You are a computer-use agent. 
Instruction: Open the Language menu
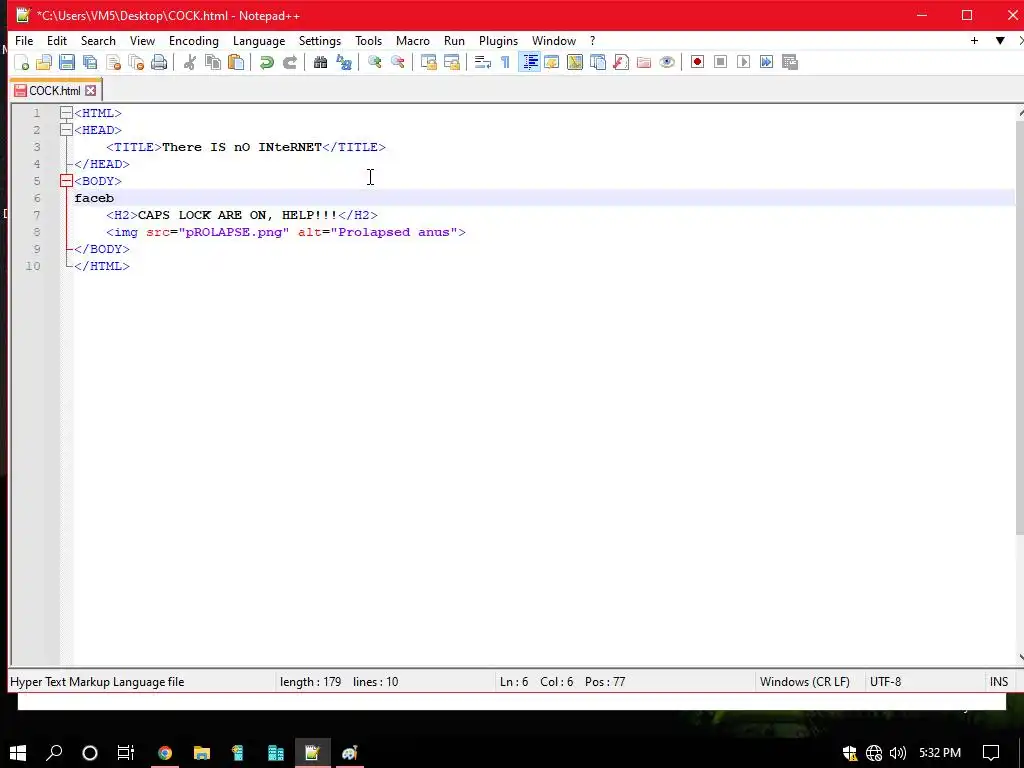(x=259, y=40)
